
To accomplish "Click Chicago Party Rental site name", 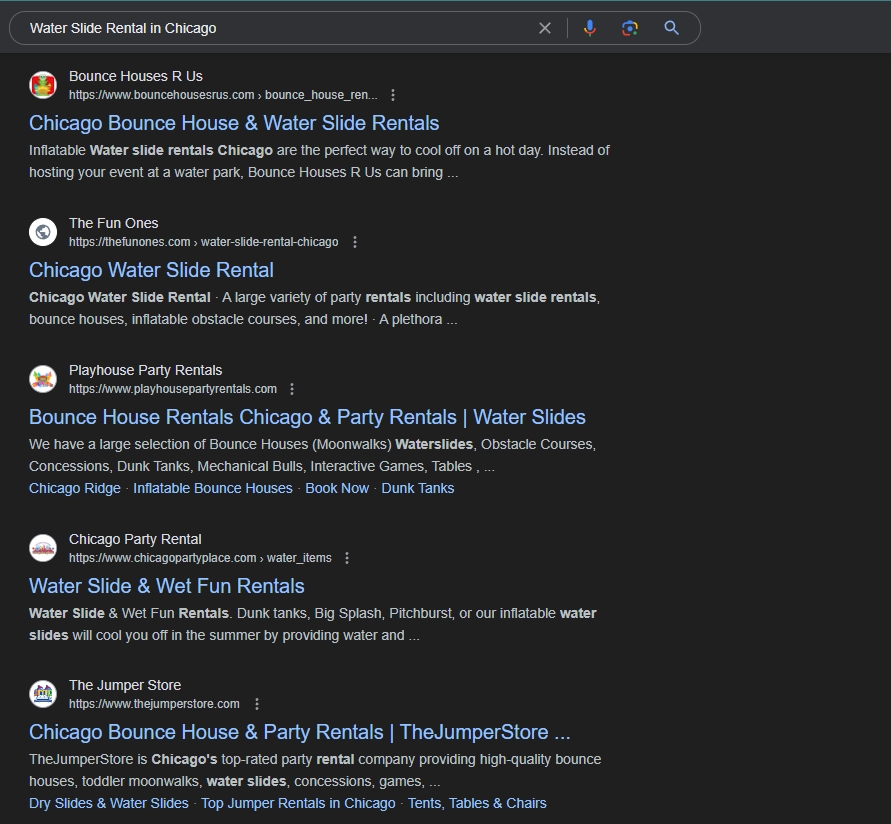I will pyautogui.click(x=135, y=539).
